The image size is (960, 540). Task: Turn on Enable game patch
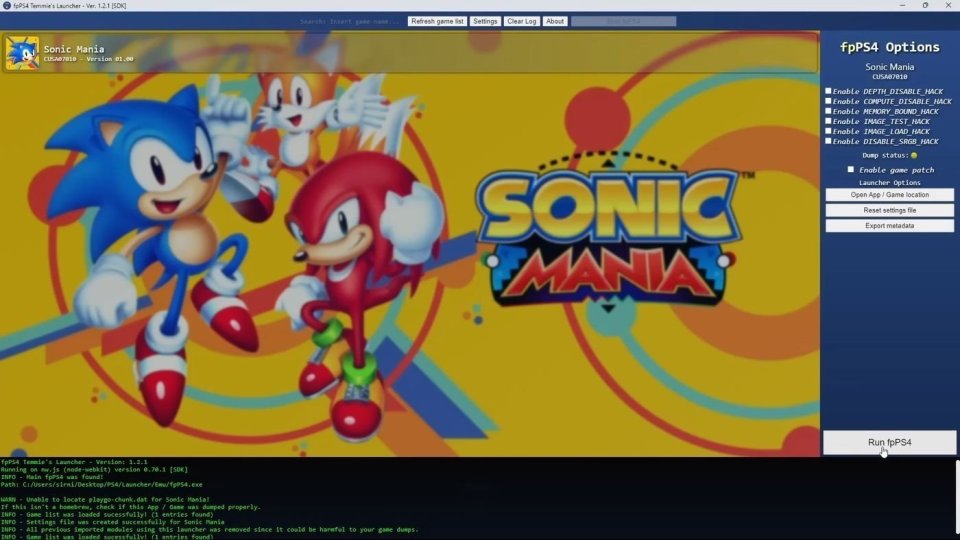(851, 170)
